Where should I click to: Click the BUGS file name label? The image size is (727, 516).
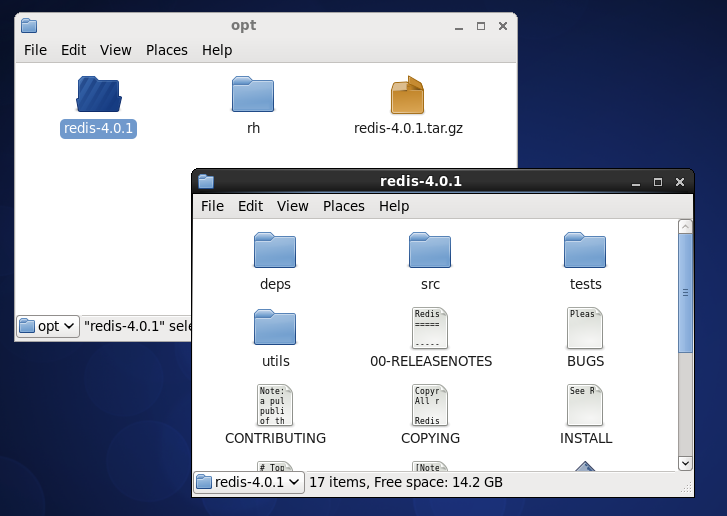click(585, 361)
